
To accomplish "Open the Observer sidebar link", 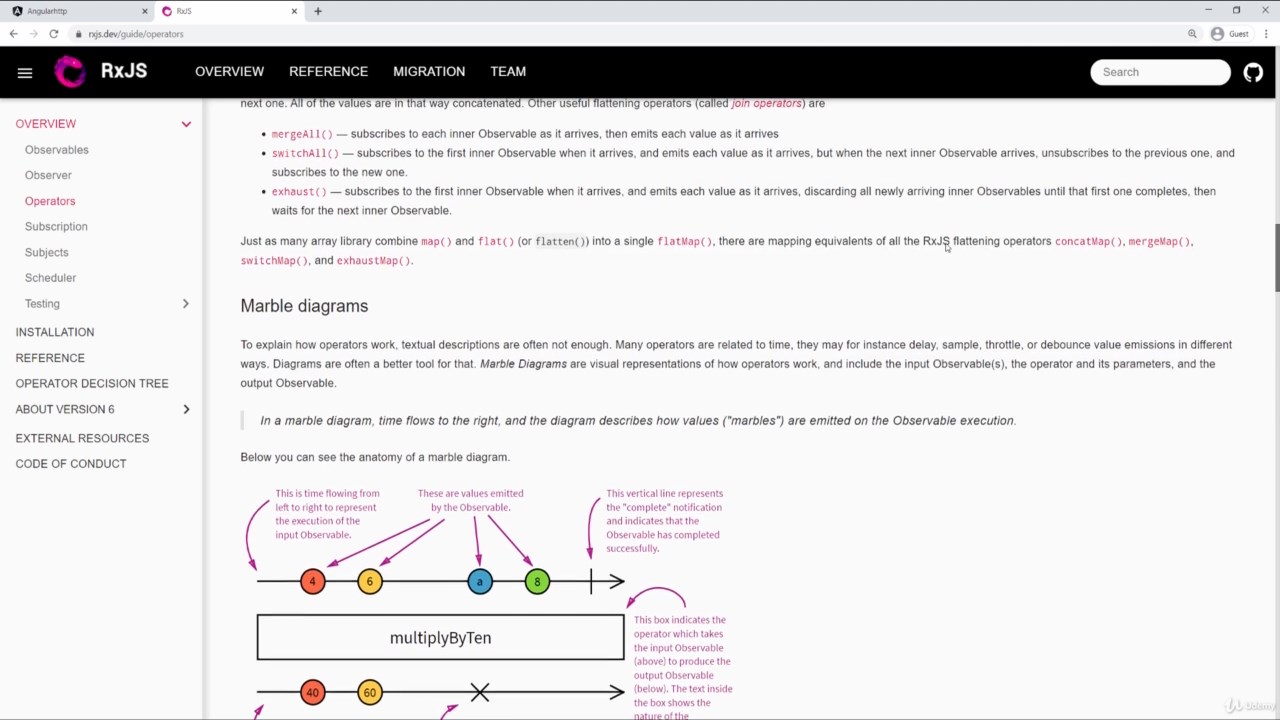I will (x=48, y=175).
